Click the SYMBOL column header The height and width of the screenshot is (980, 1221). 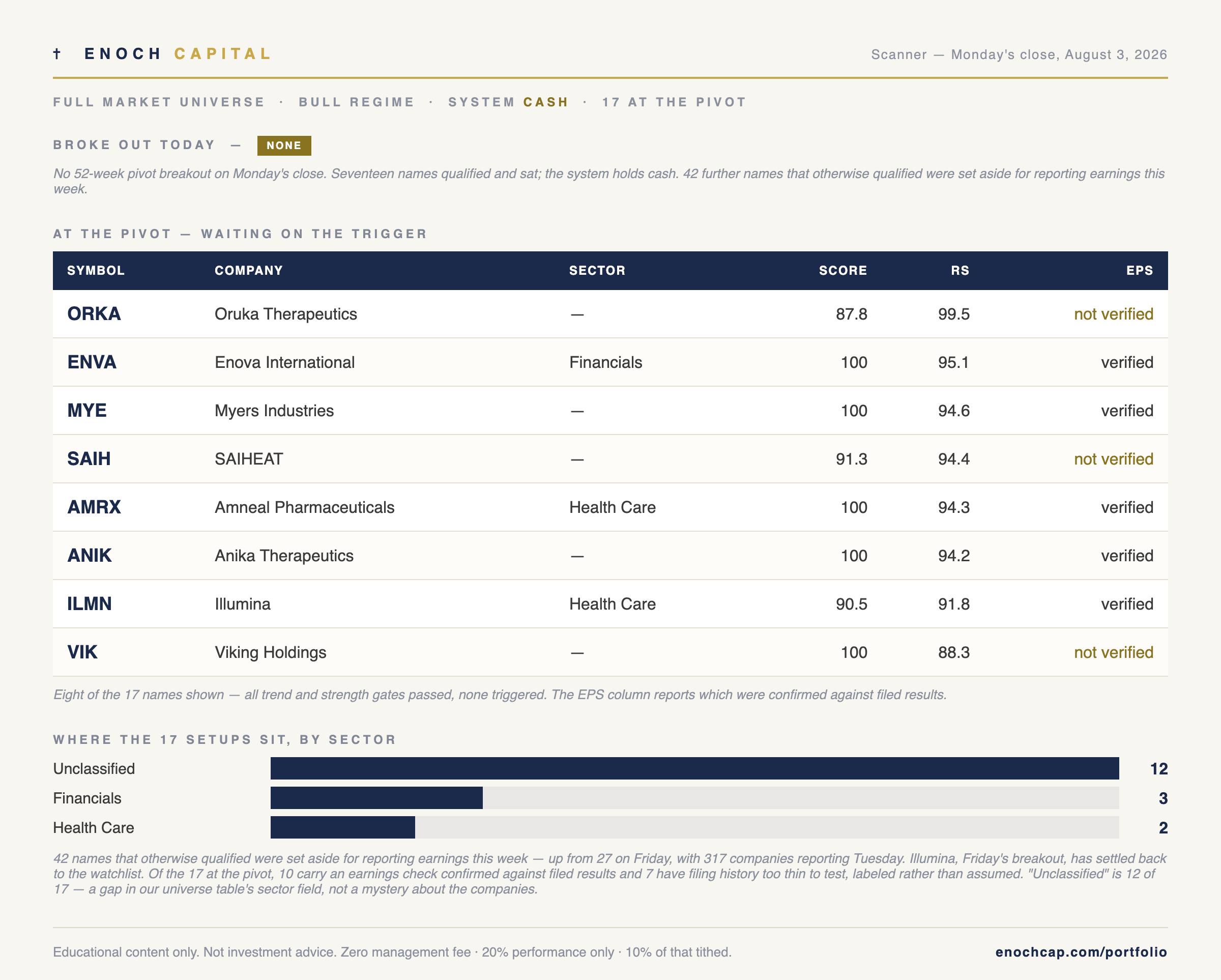(96, 270)
